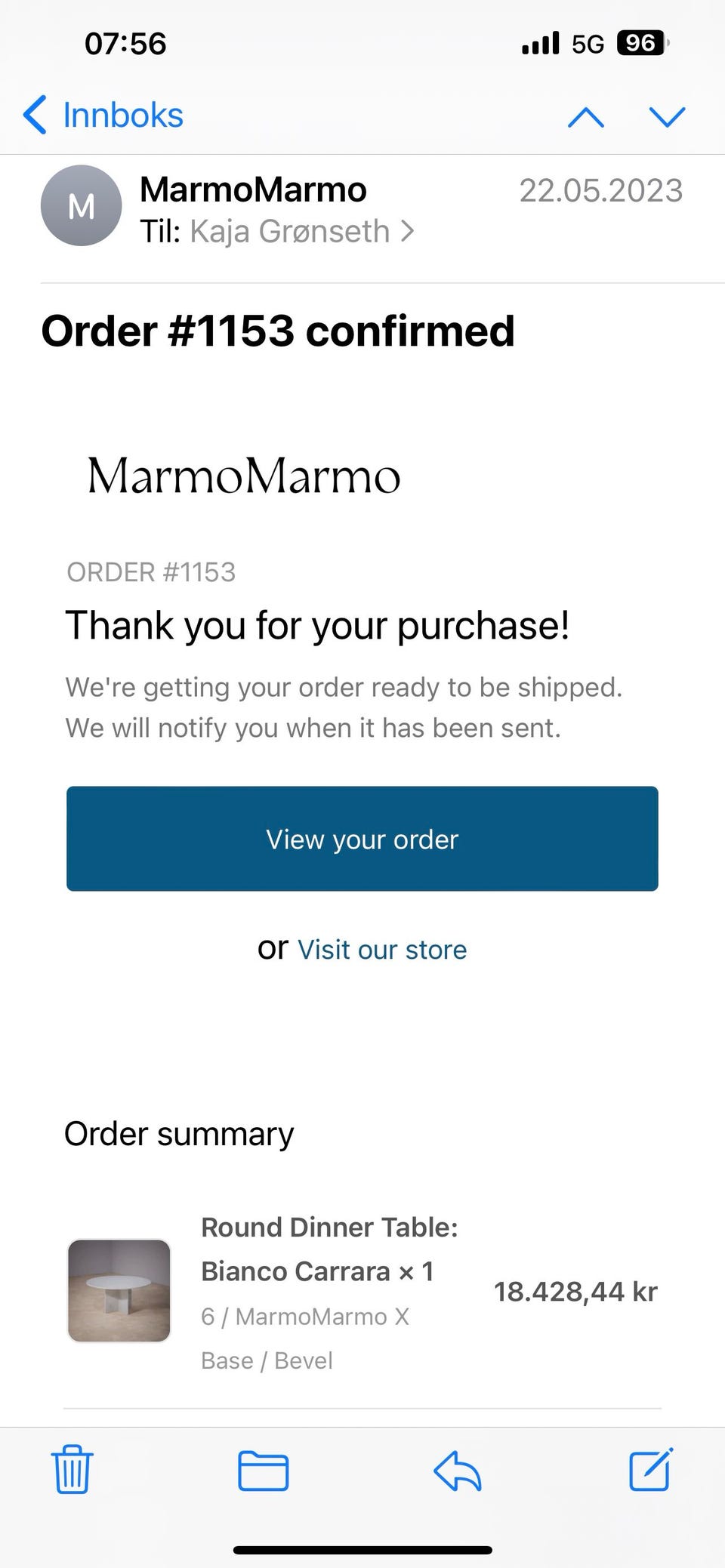
Task: Tap the battery indicator in status bar
Action: pos(642,44)
